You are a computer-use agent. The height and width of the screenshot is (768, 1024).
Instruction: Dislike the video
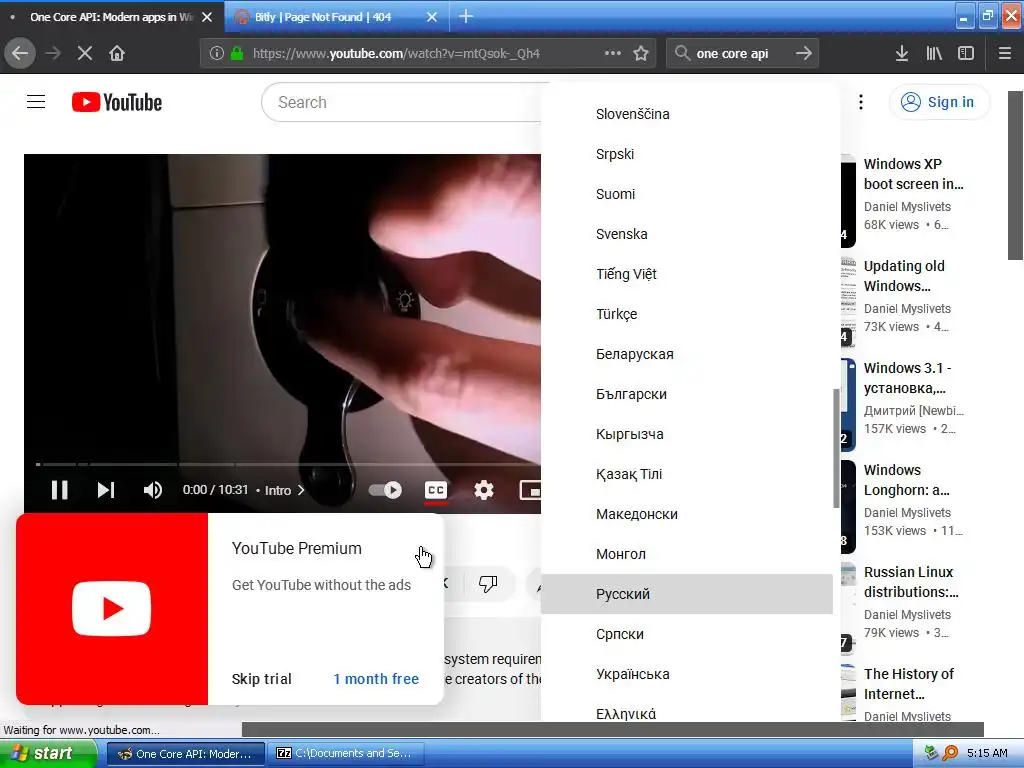pyautogui.click(x=488, y=583)
